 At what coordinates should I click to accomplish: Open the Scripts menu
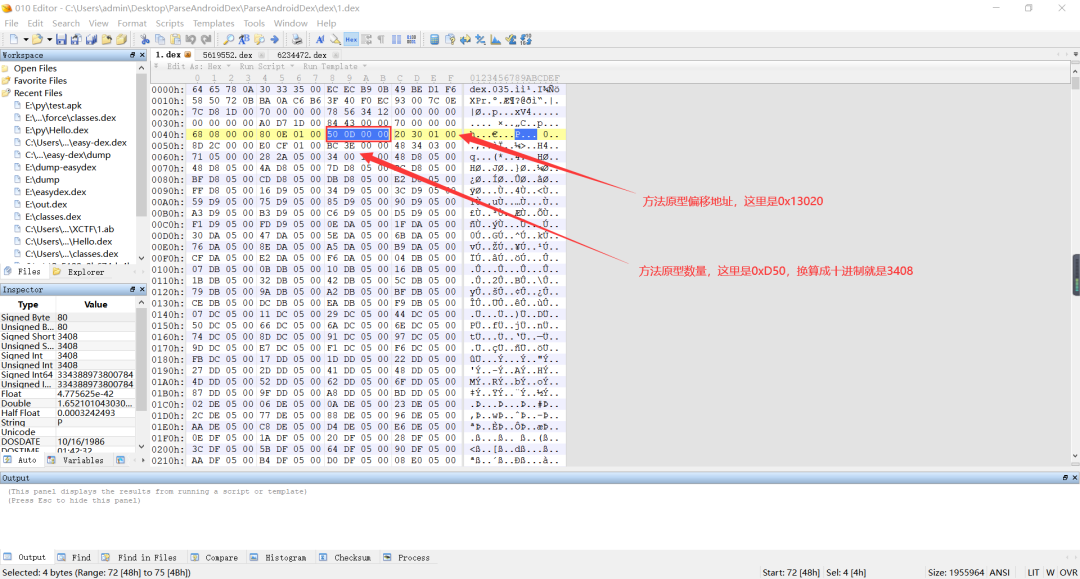[169, 23]
